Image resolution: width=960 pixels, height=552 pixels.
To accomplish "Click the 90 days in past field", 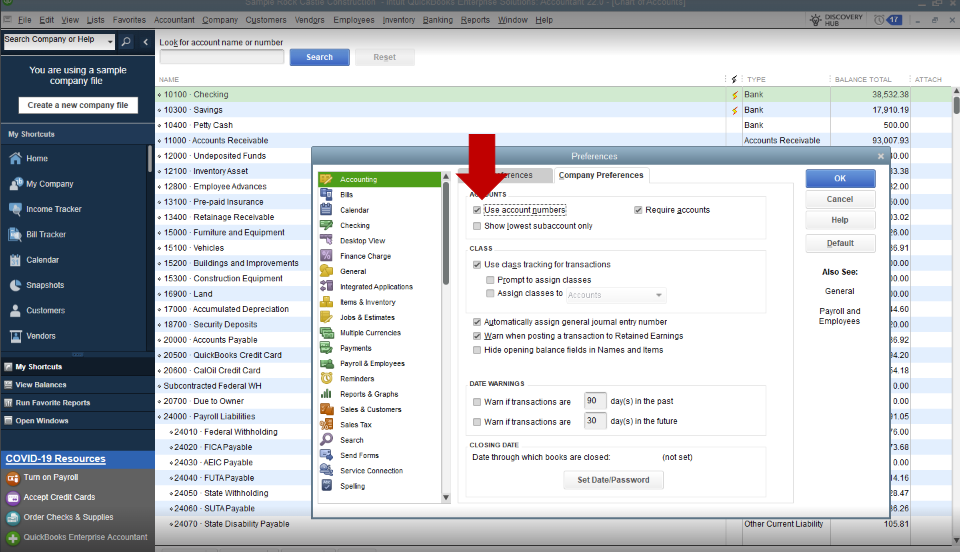I will click(x=594, y=401).
